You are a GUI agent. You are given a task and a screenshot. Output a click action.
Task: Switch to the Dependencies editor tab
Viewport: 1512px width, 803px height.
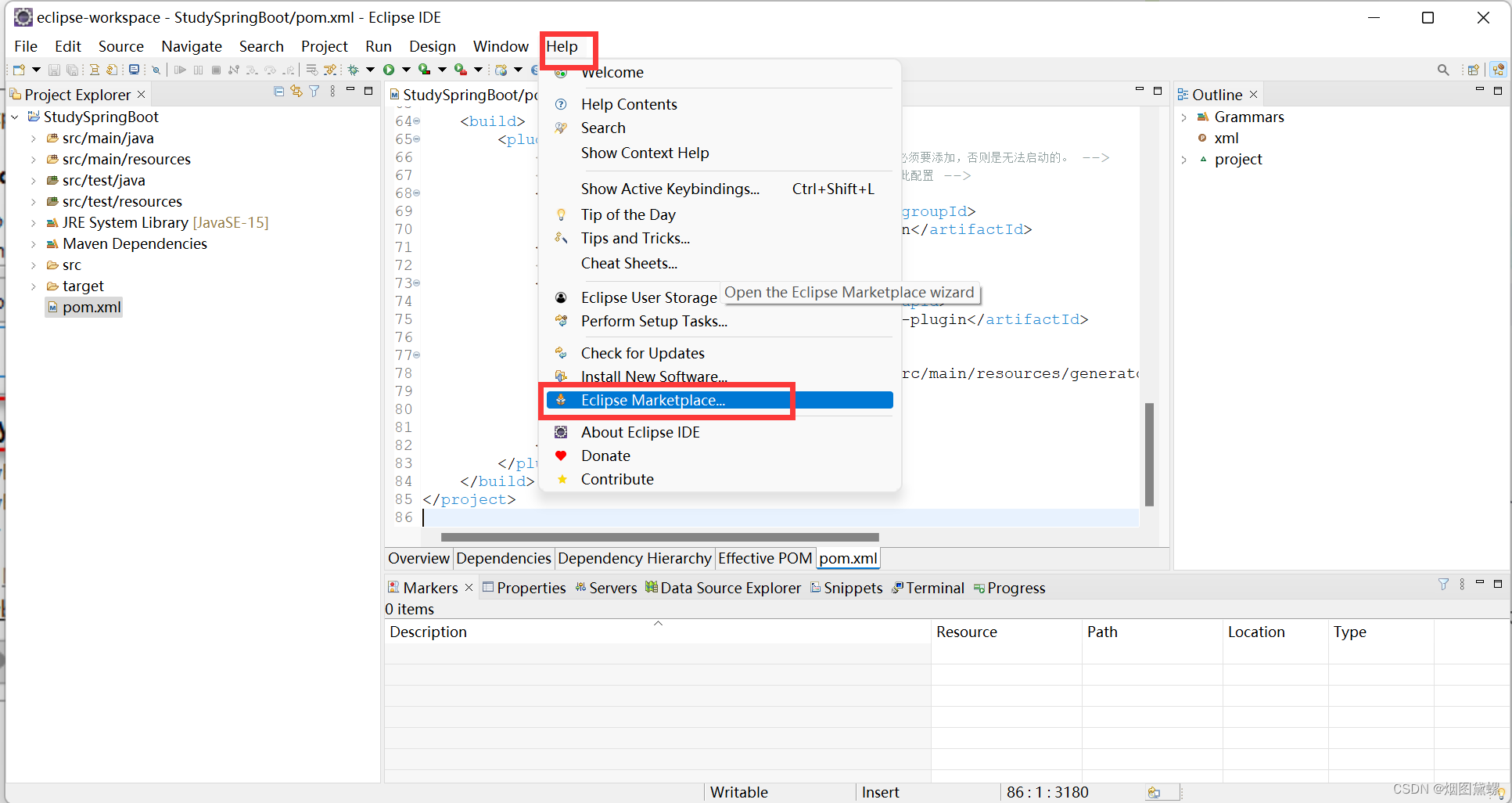click(x=504, y=558)
